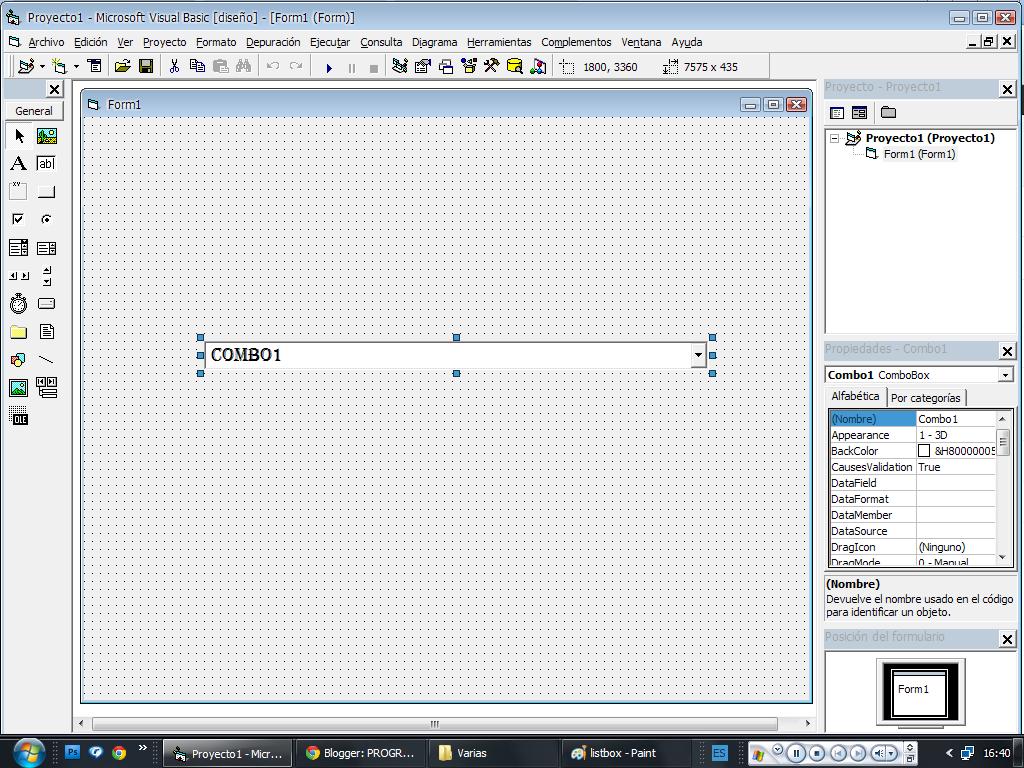This screenshot has height=768, width=1024.
Task: Click the General toolbox tab
Action: coord(34,111)
